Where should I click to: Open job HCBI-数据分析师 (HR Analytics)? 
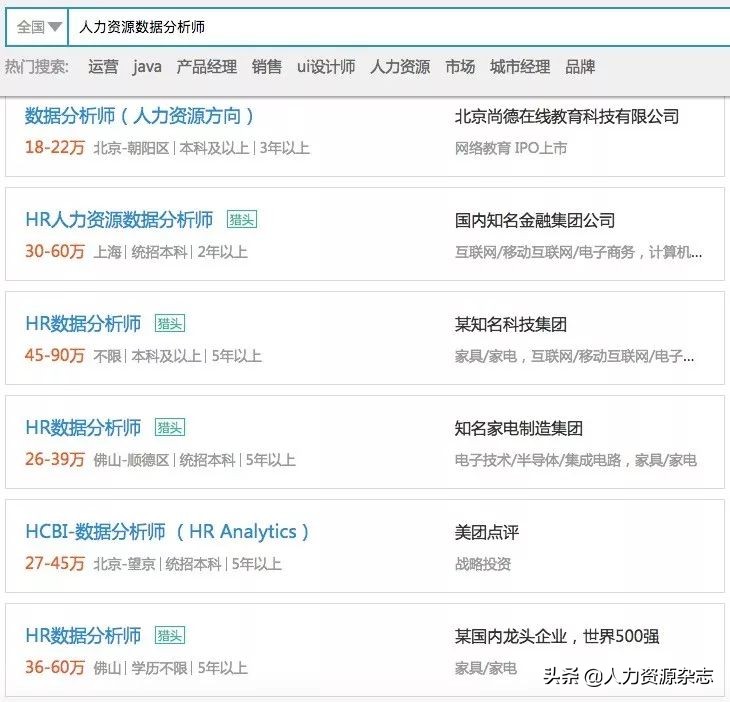[x=167, y=532]
